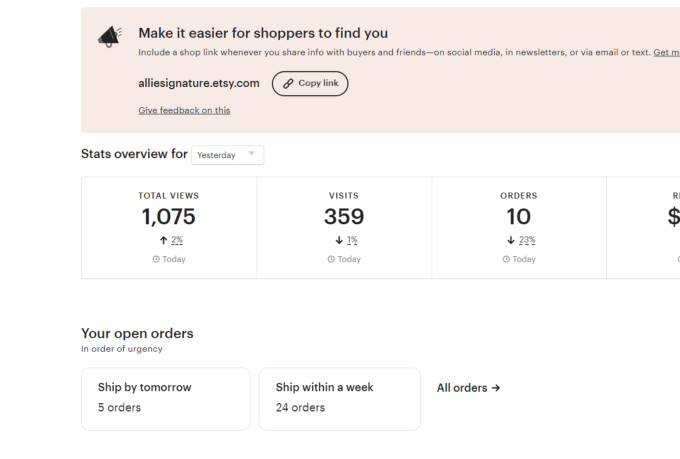The image size is (680, 459).
Task: Open the Ship by tomorrow orders card
Action: (165, 398)
